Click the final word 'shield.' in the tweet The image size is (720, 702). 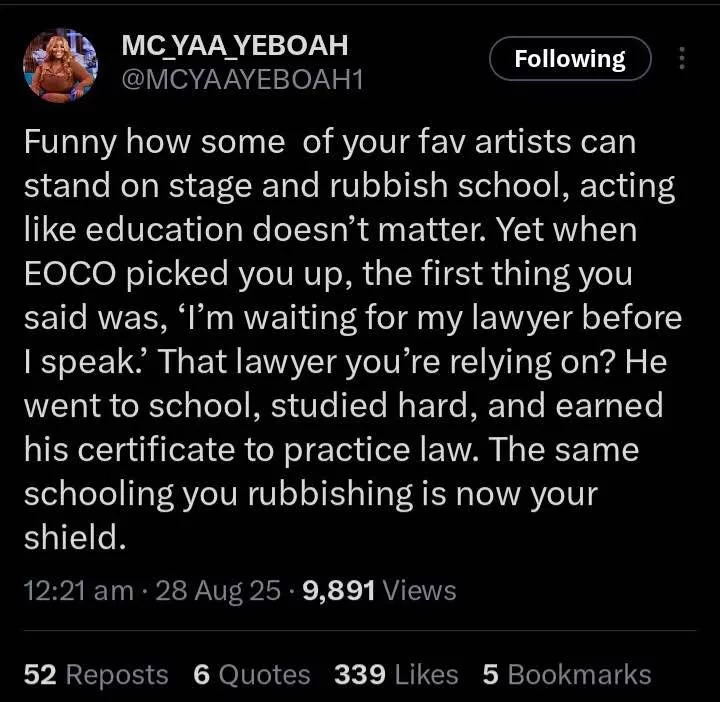tap(75, 537)
